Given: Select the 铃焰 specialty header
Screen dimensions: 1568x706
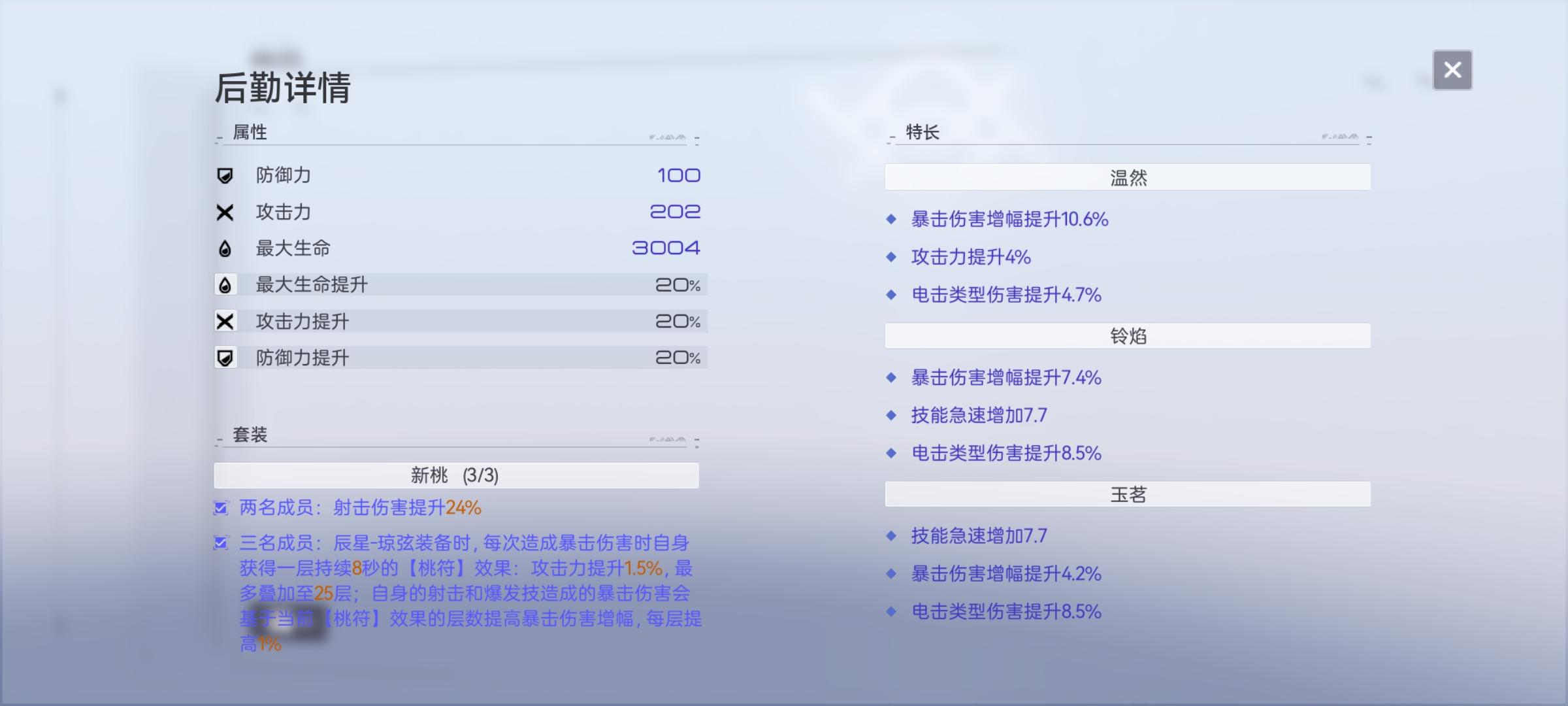Looking at the screenshot, I should [x=1127, y=336].
